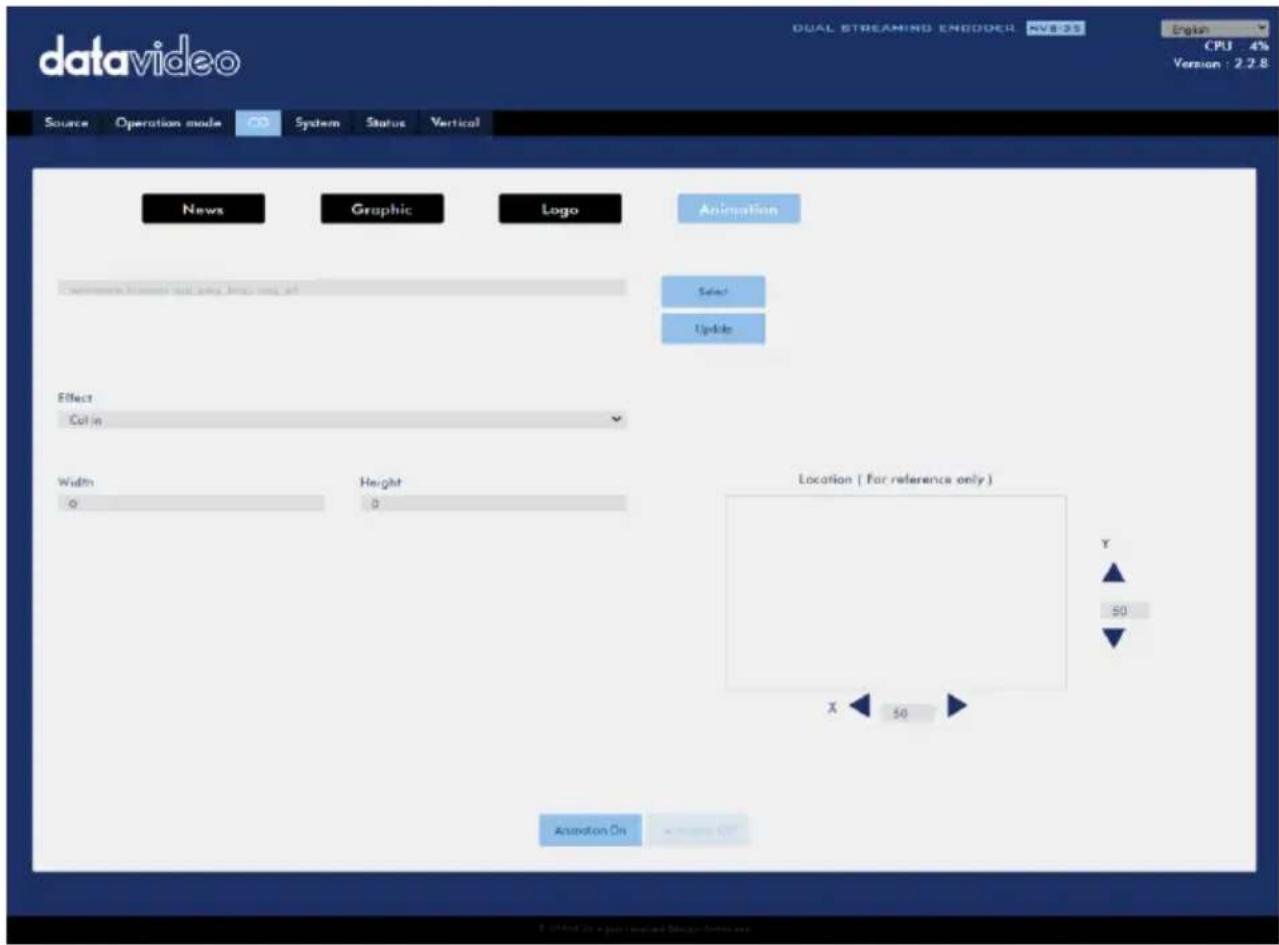Screen dimensions: 1279x945
Task: Click the 'Location ( For reference only )' label
Action: tap(895, 480)
